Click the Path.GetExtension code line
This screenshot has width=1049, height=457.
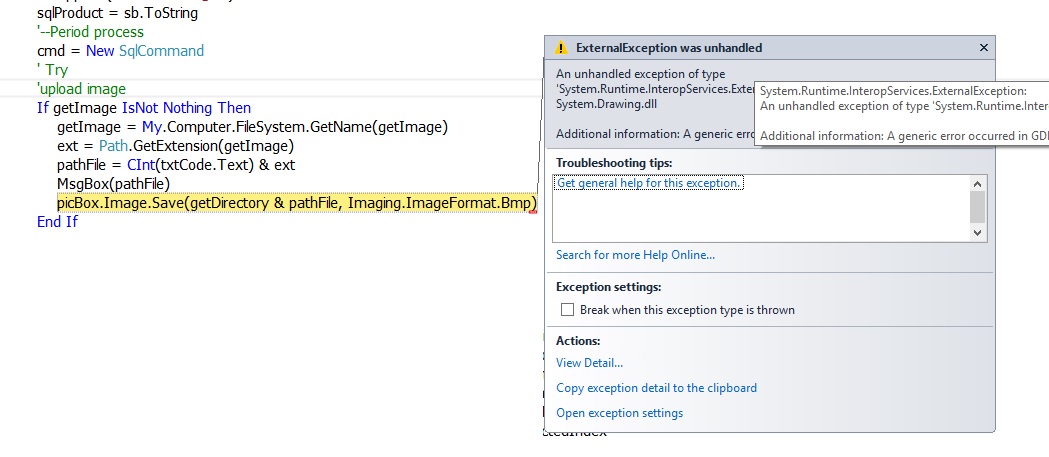pos(175,146)
